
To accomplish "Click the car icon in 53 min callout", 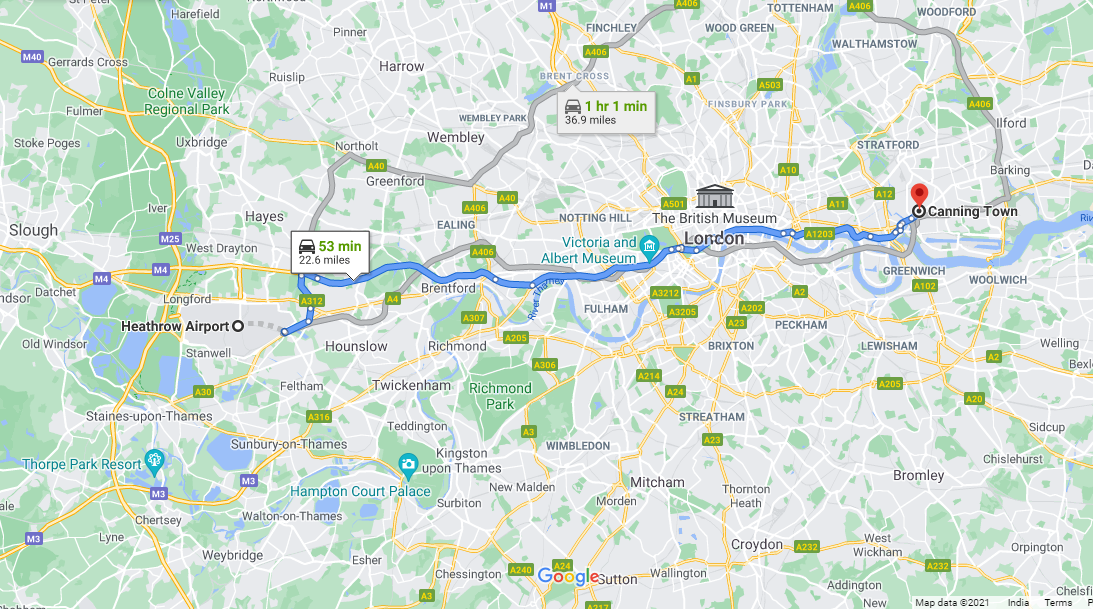I will coord(307,246).
